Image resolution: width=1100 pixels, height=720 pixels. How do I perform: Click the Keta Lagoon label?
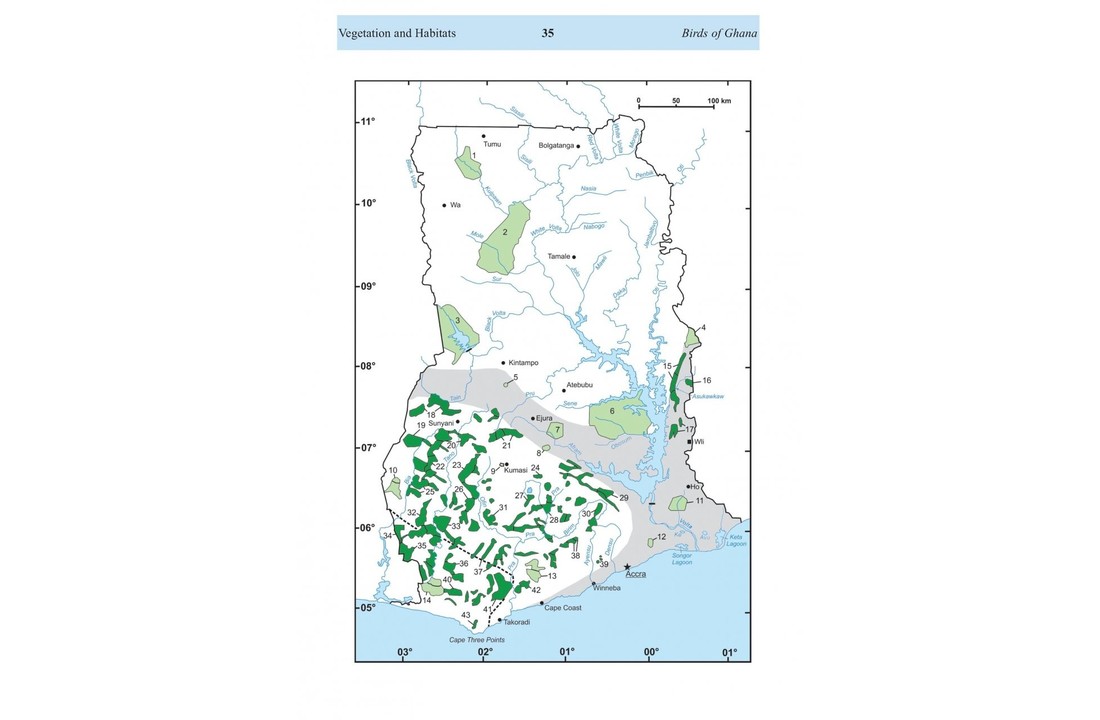737,540
